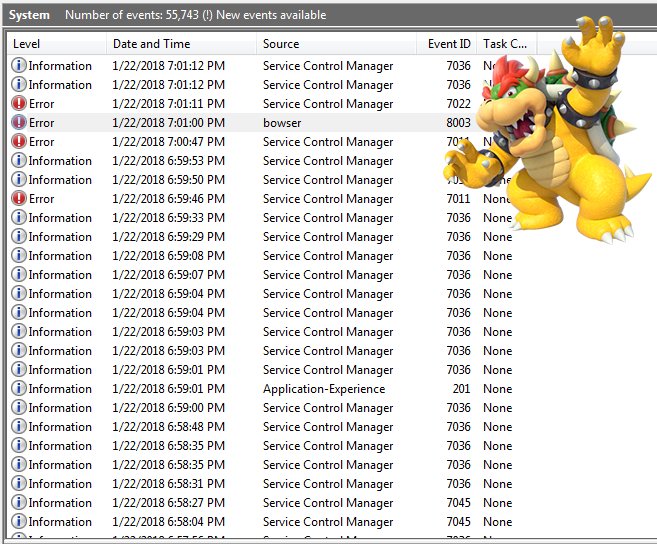Select the '1/22/2018 6:59:53 PM' date cell
The image size is (657, 544).
[168, 161]
